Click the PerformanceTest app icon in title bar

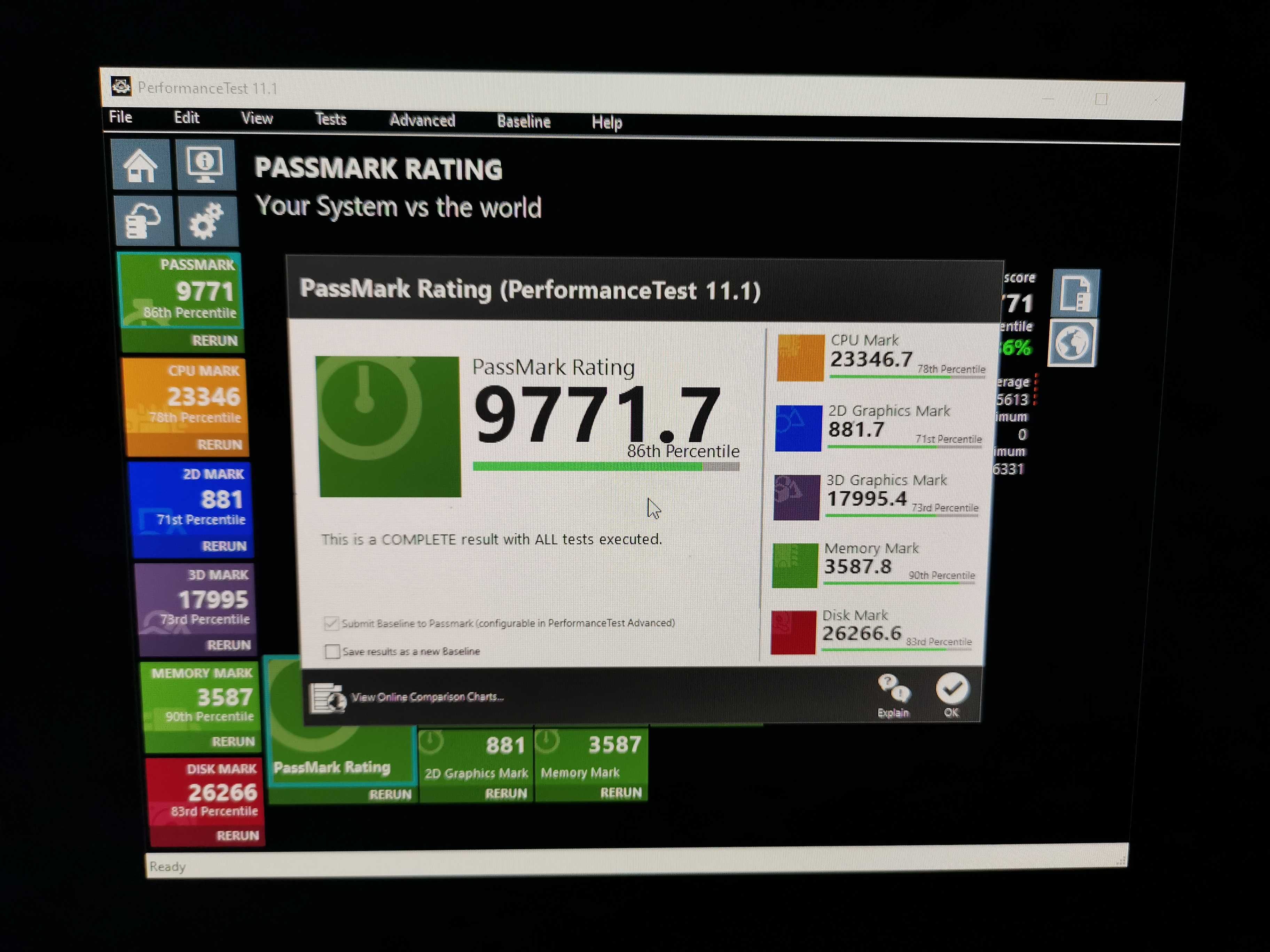tap(120, 86)
